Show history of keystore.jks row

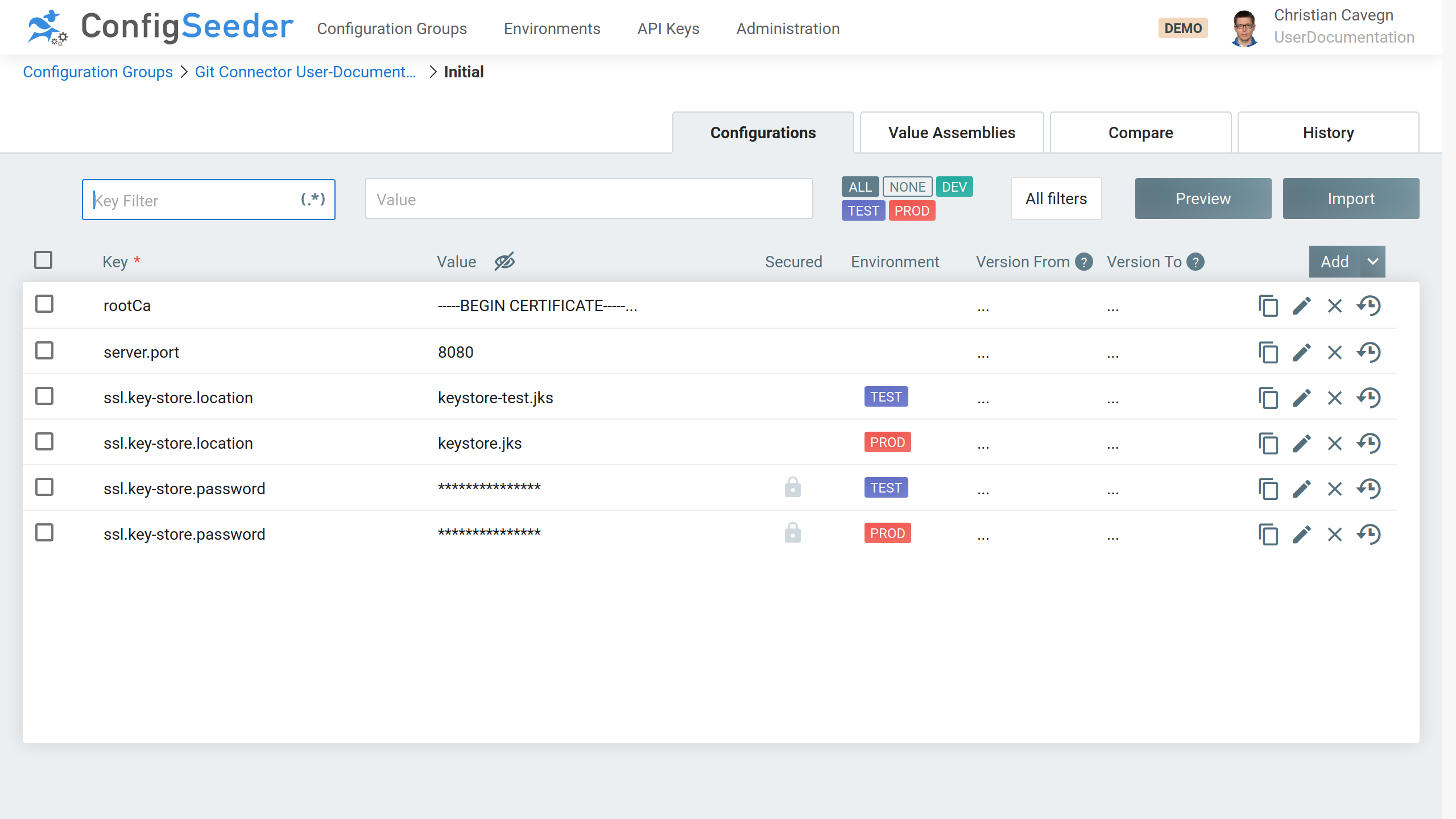tap(1368, 443)
